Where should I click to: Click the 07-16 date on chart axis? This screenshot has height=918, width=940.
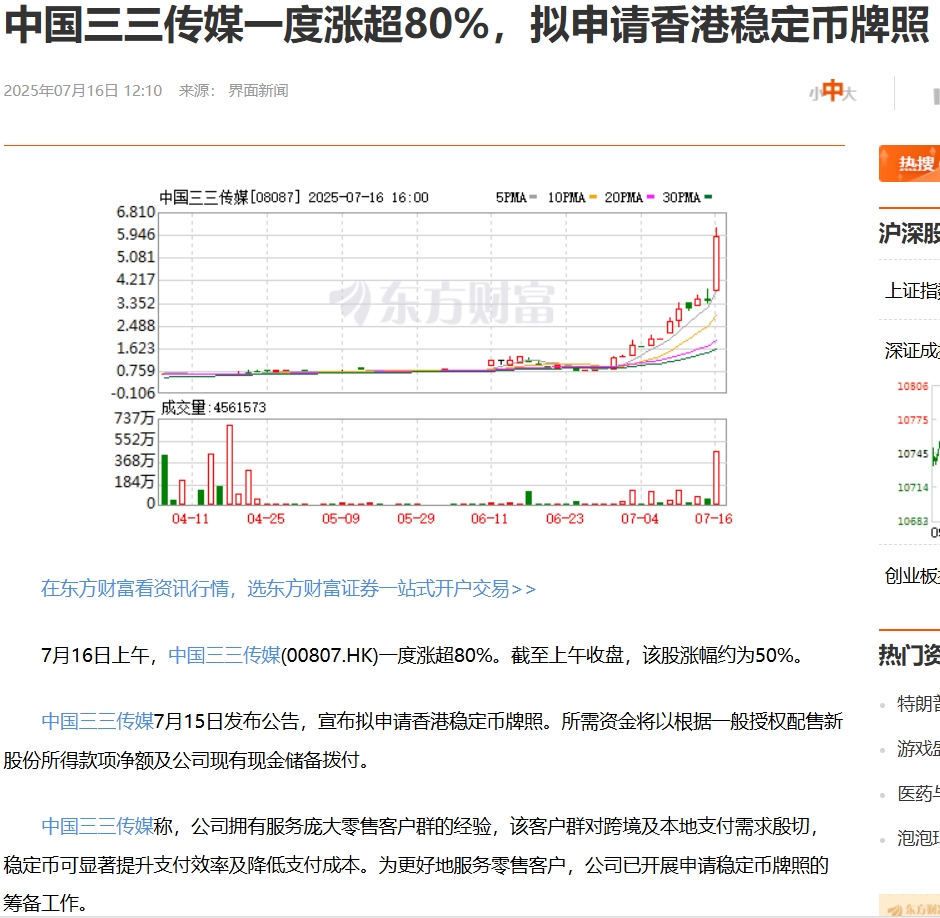pyautogui.click(x=713, y=519)
